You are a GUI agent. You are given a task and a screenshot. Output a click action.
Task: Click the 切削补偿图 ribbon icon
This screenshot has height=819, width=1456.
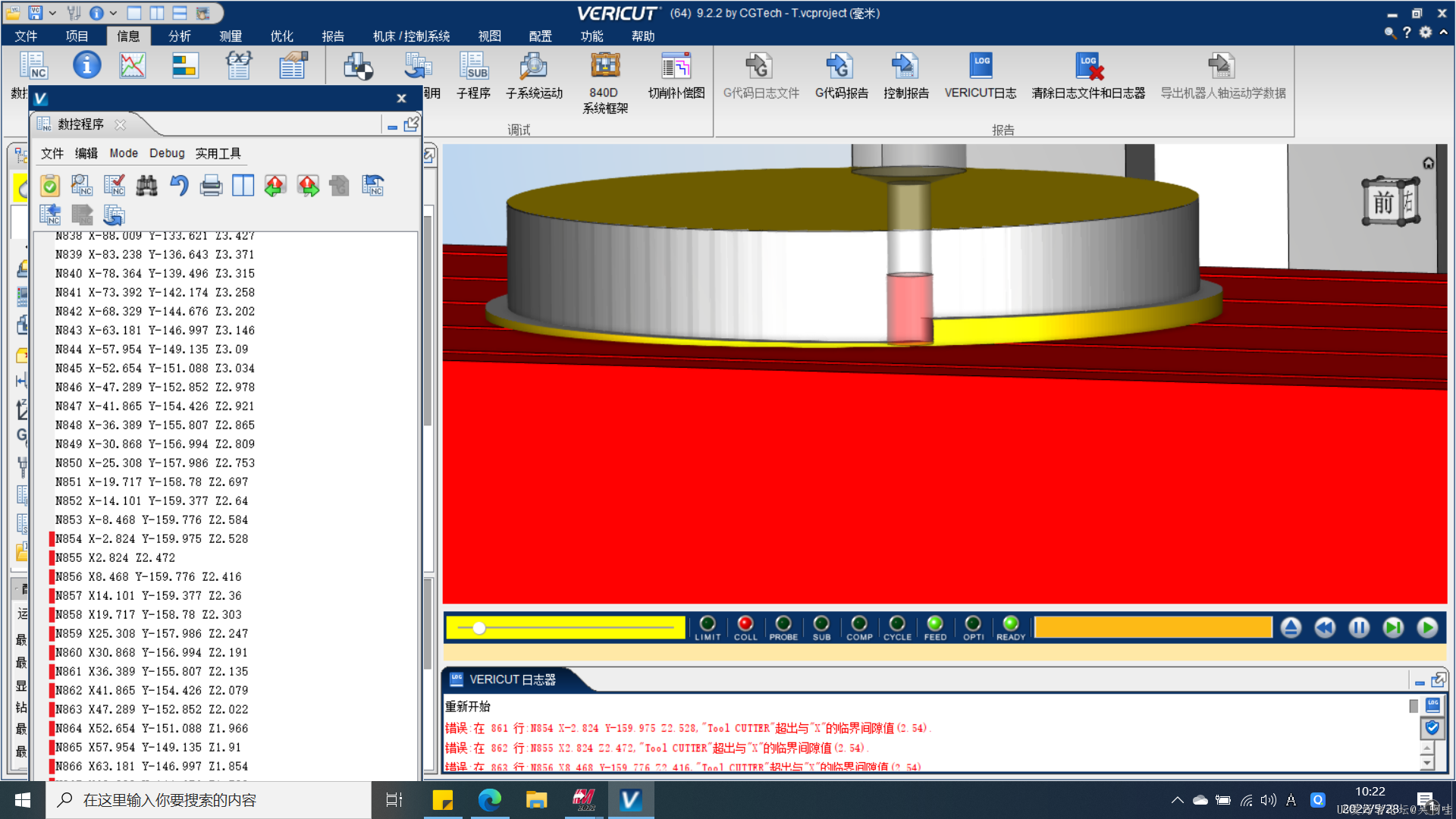[676, 74]
